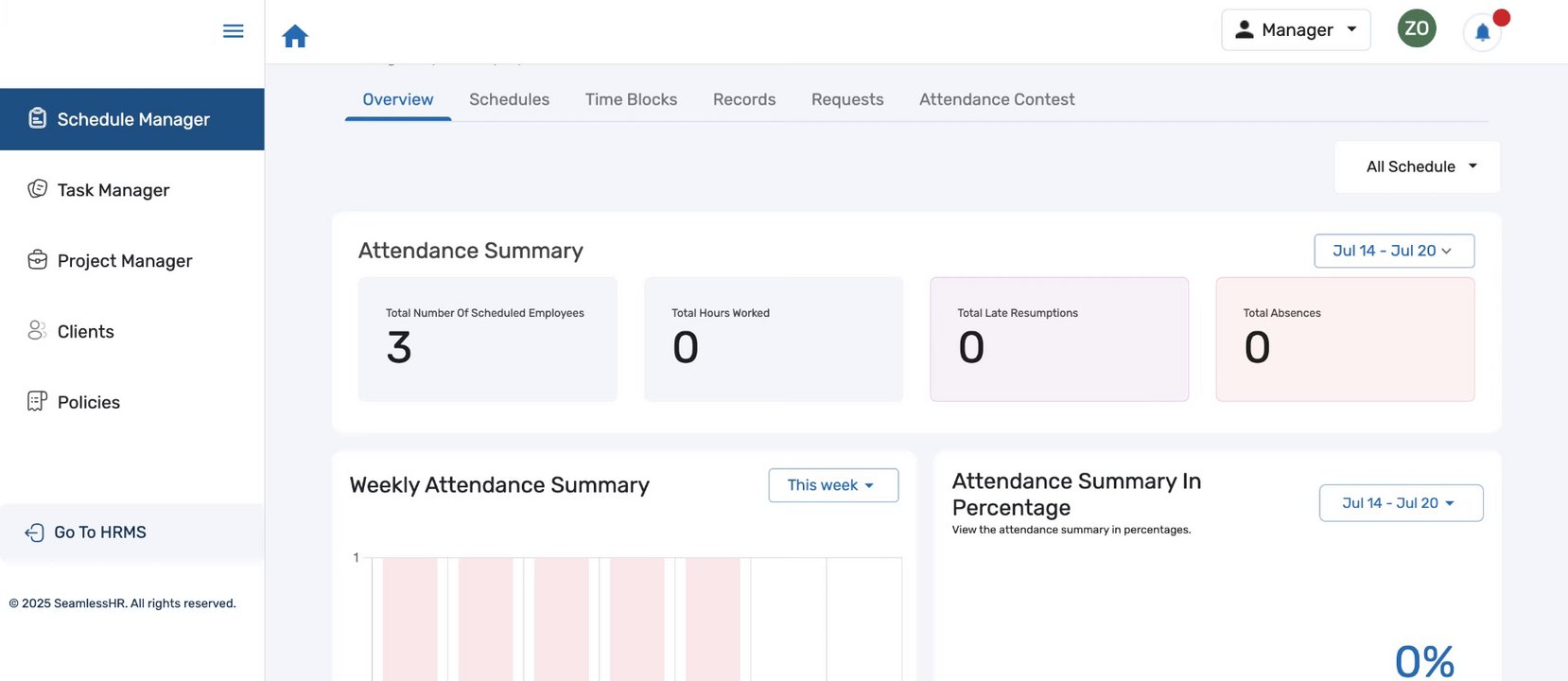Open the Manager role dropdown
1568x681 pixels.
coord(1296,30)
